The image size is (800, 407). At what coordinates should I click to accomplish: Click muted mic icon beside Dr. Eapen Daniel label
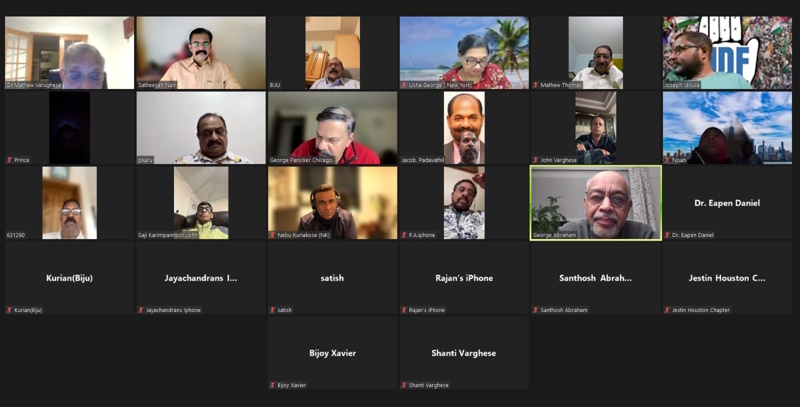(668, 235)
